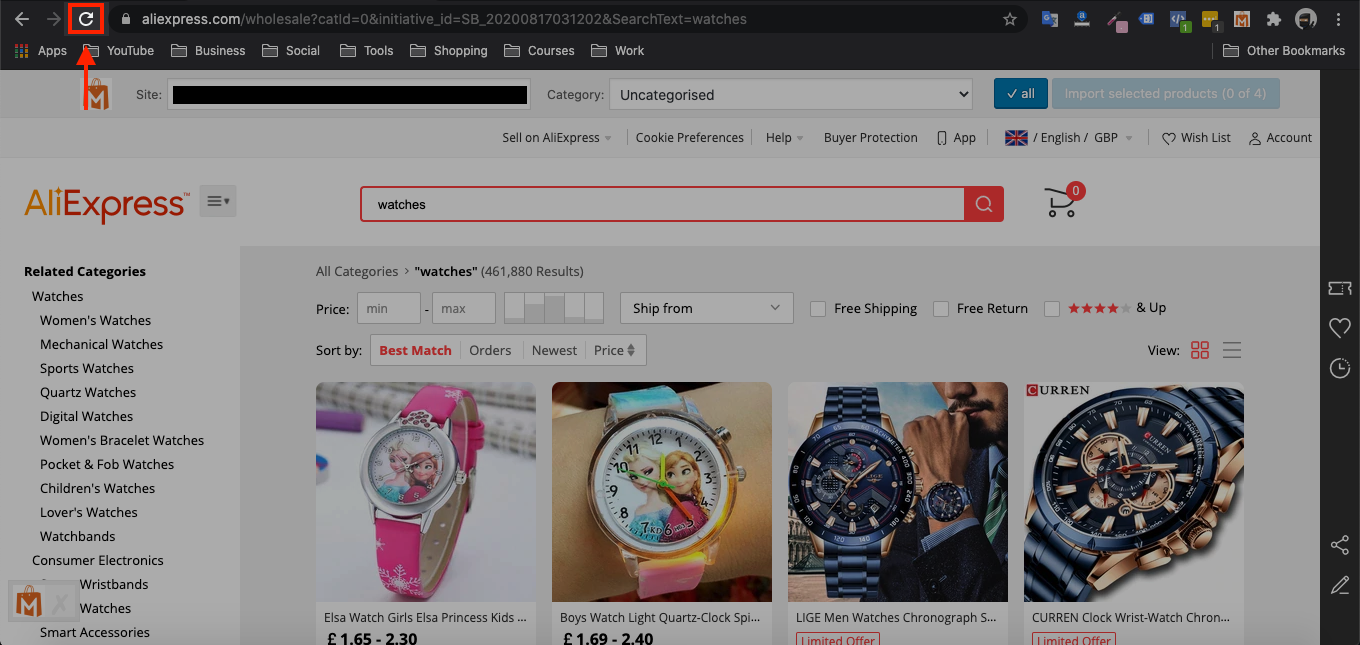Open the categories hamburger menu near logo

tap(218, 202)
